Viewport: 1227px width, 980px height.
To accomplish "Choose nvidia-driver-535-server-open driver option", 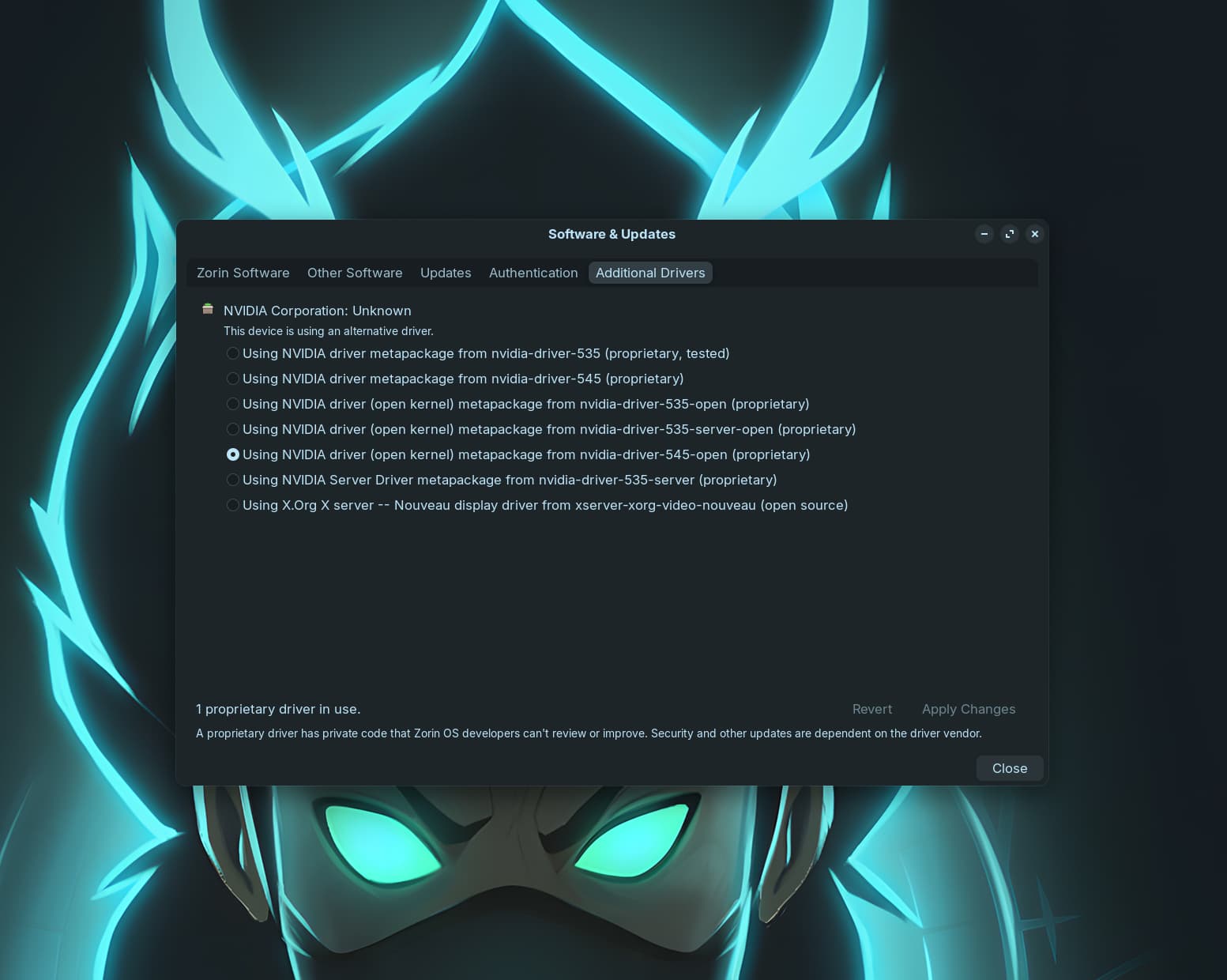I will pos(233,429).
